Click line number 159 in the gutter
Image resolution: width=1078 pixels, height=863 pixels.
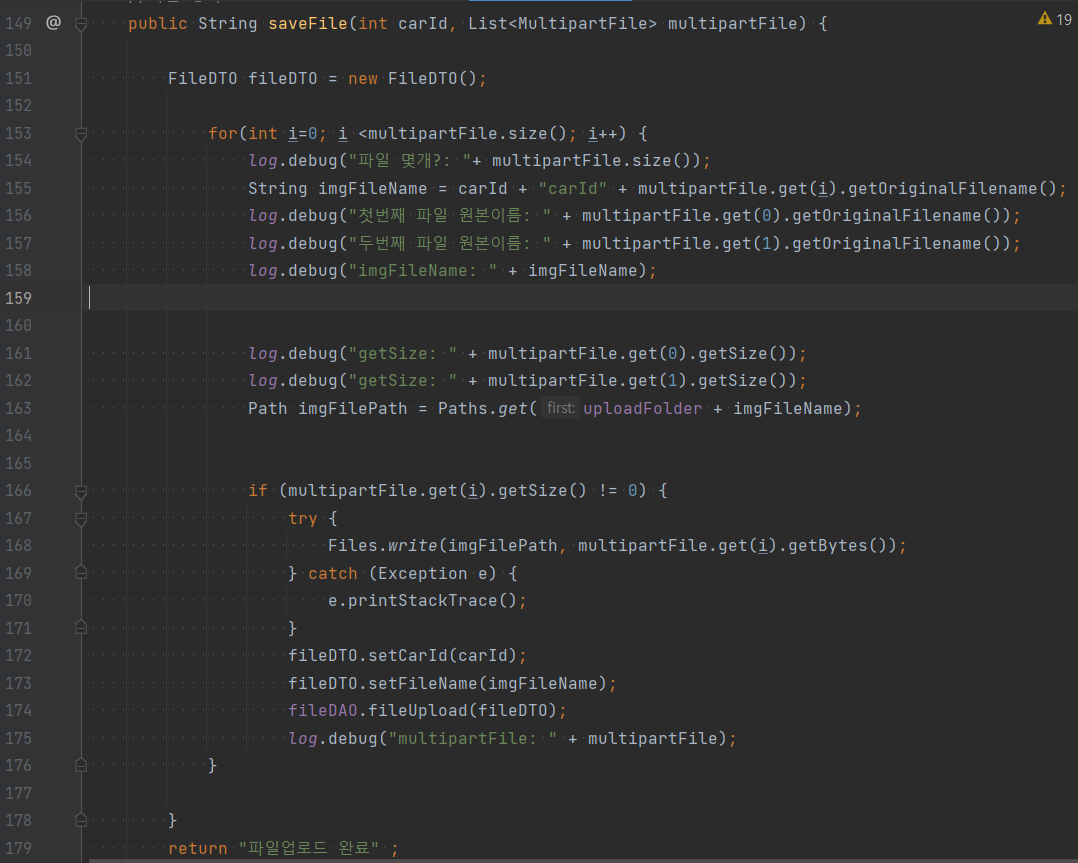[x=19, y=298]
